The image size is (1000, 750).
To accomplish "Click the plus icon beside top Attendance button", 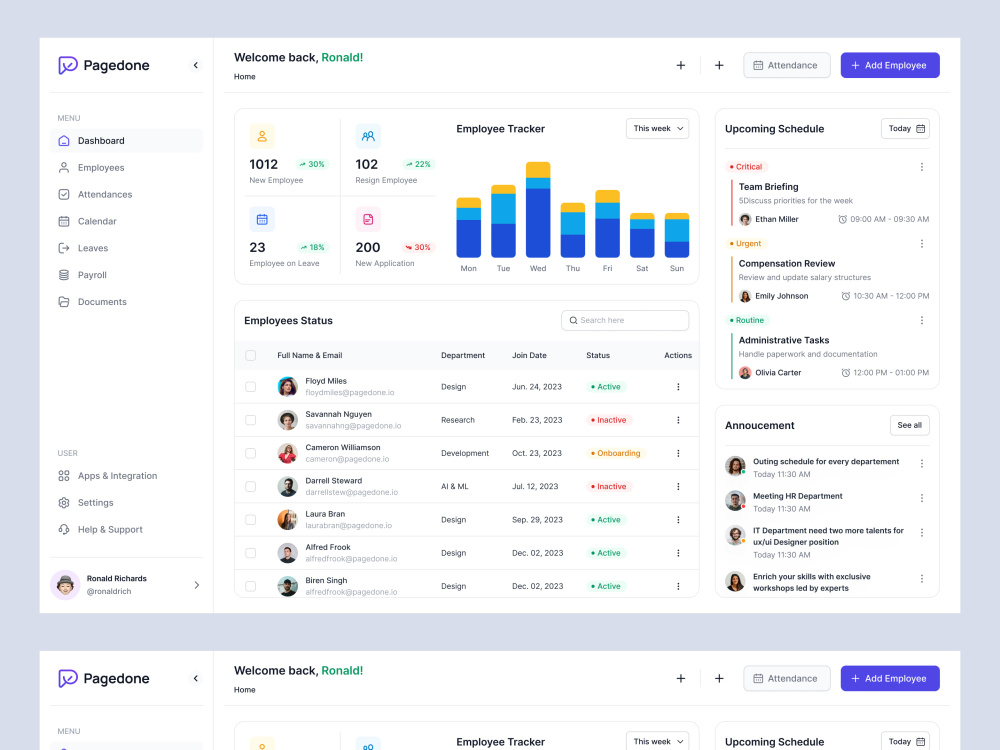I will pos(719,65).
